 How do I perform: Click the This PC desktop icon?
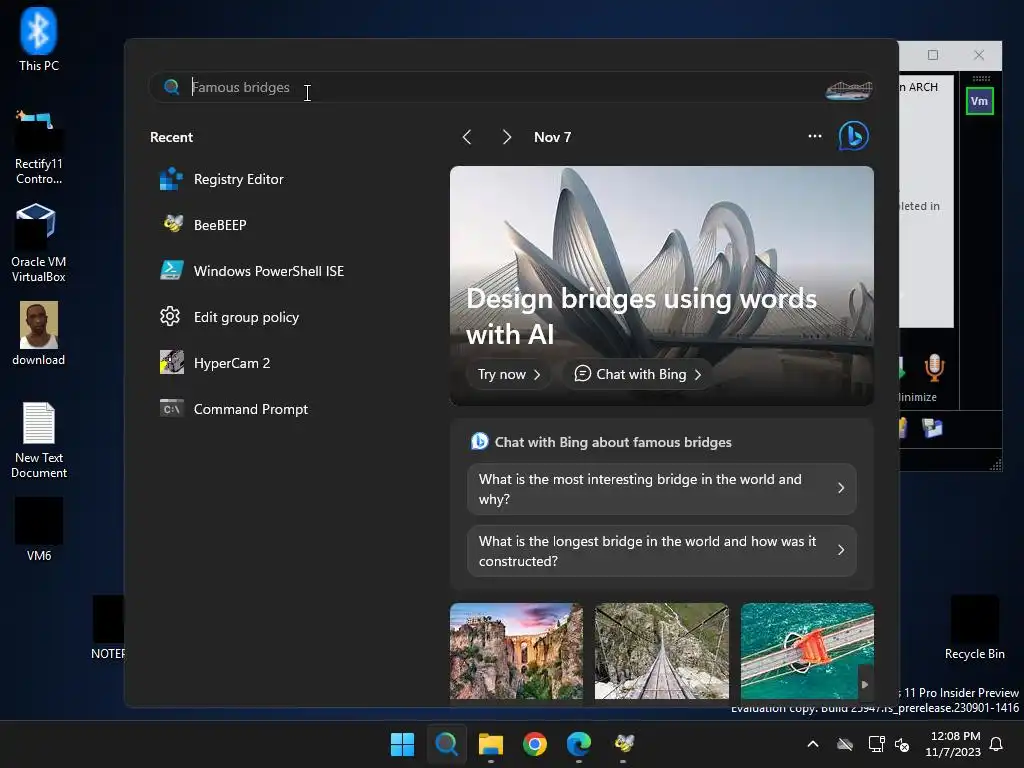tap(39, 39)
